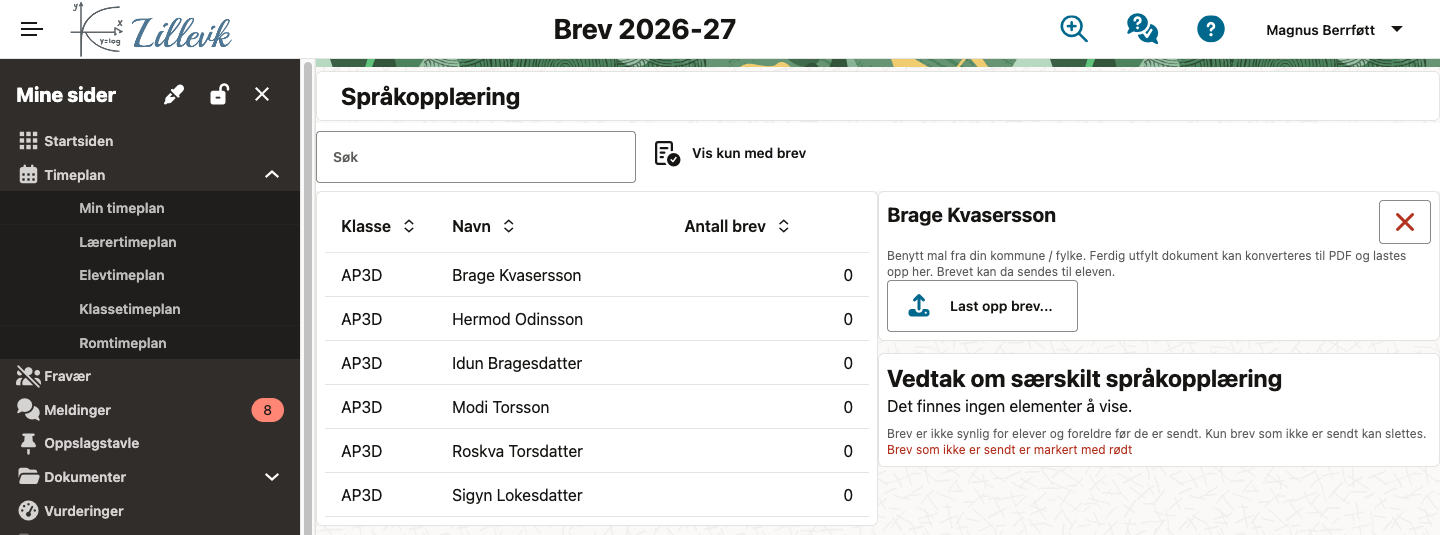Click the magnifier zoom icon in header
1440x535 pixels.
(1074, 29)
